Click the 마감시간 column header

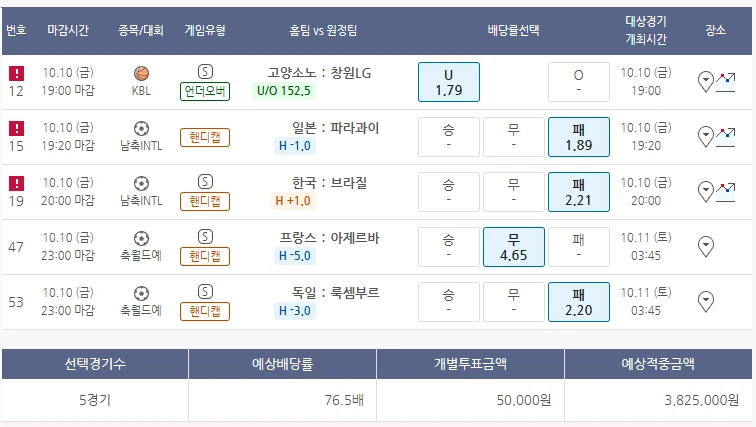coord(68,29)
